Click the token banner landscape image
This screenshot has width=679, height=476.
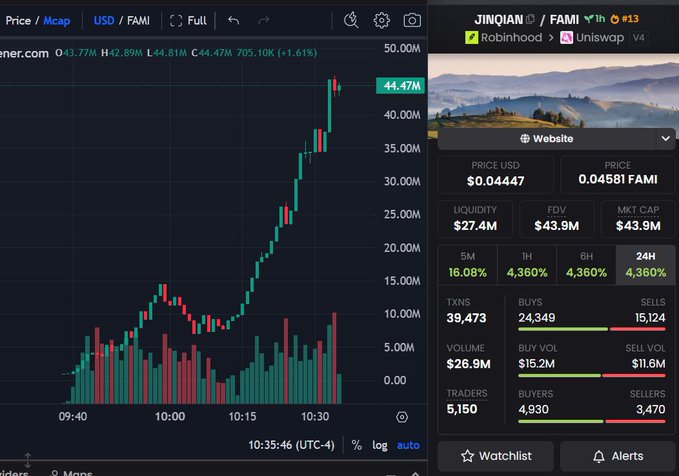(553, 91)
